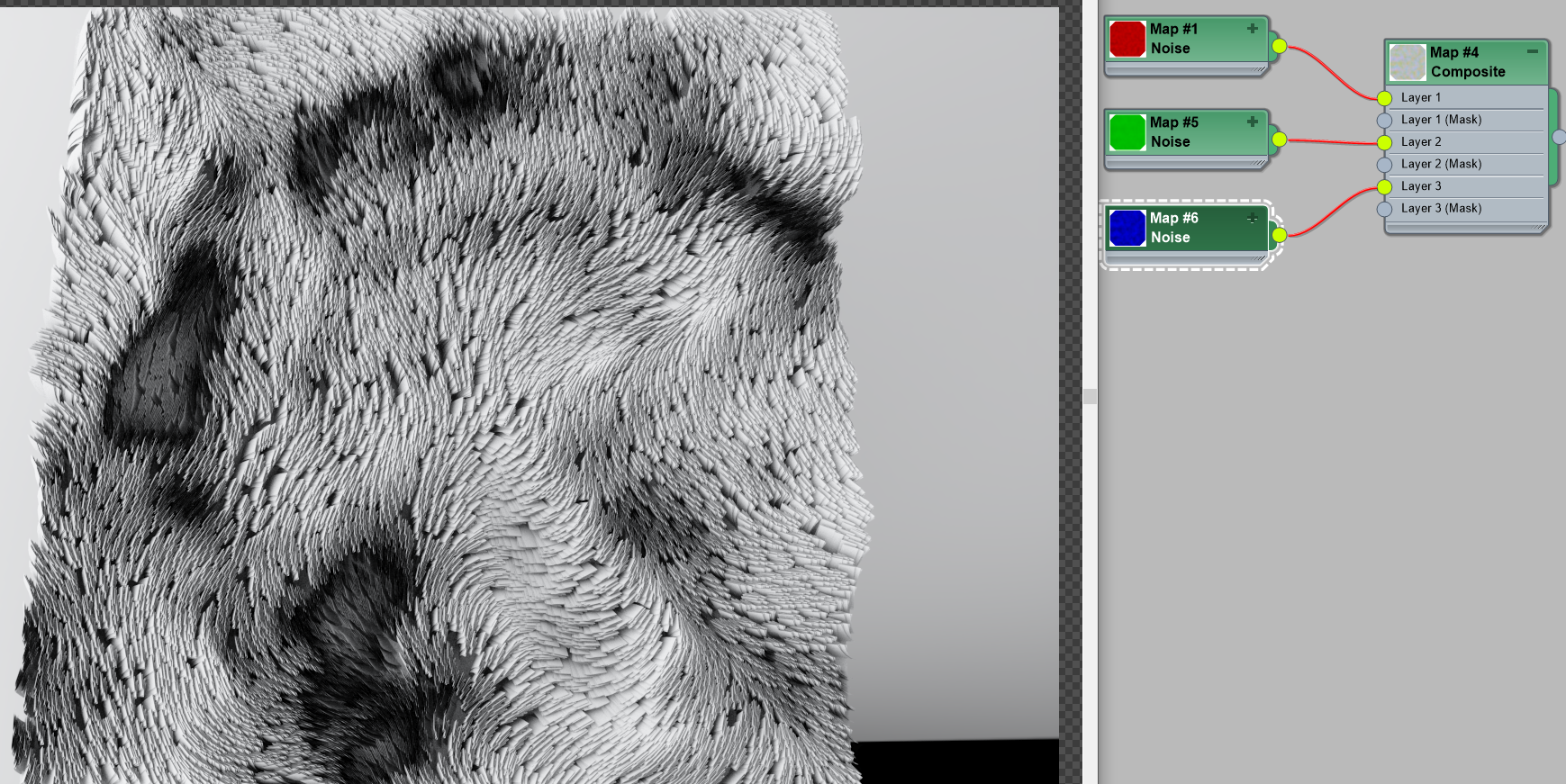Select the Map #4 node title
This screenshot has height=784, width=1566.
pos(1454,52)
